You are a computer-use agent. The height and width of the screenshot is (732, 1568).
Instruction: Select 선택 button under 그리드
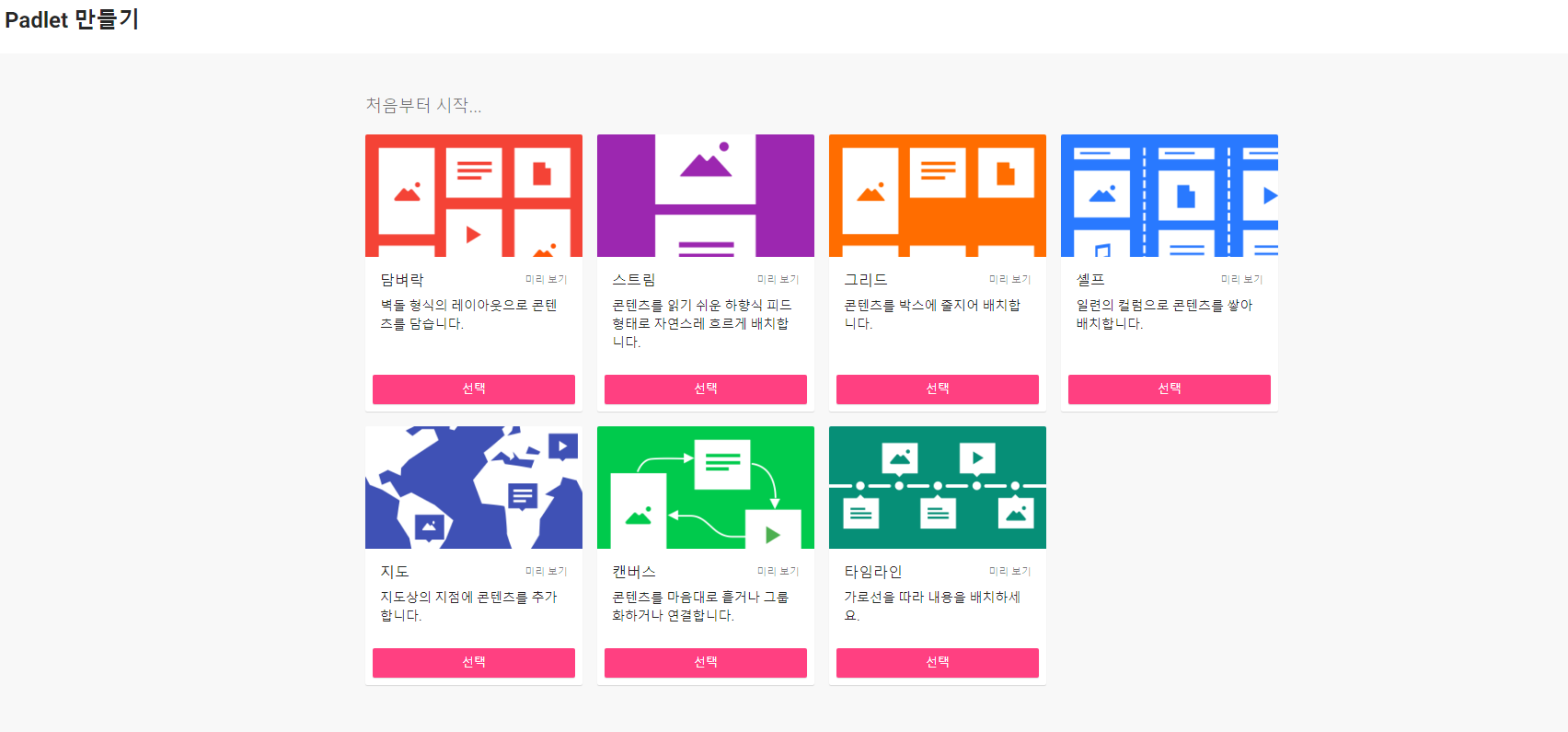(938, 389)
